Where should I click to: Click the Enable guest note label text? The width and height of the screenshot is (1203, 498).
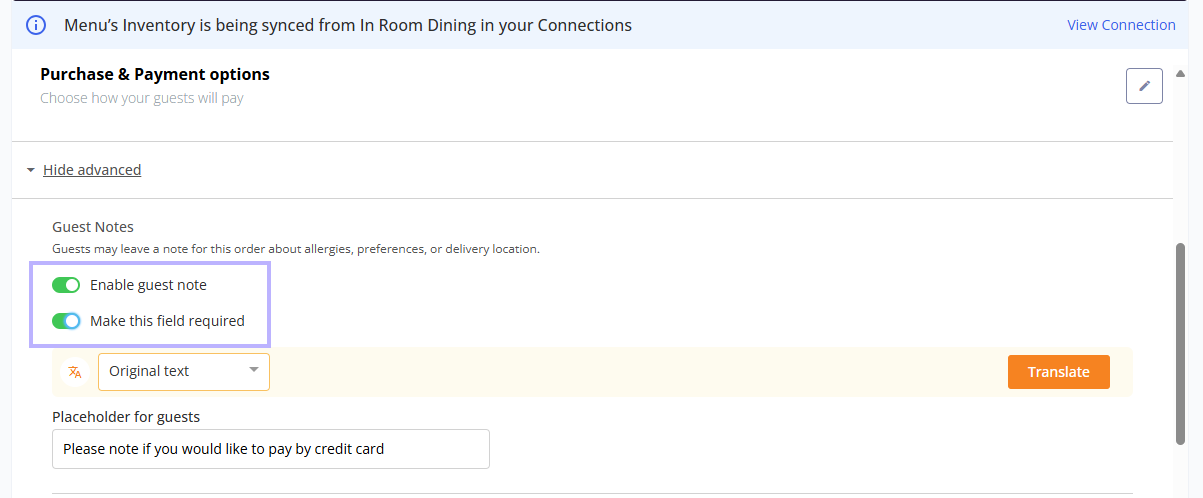tap(148, 285)
